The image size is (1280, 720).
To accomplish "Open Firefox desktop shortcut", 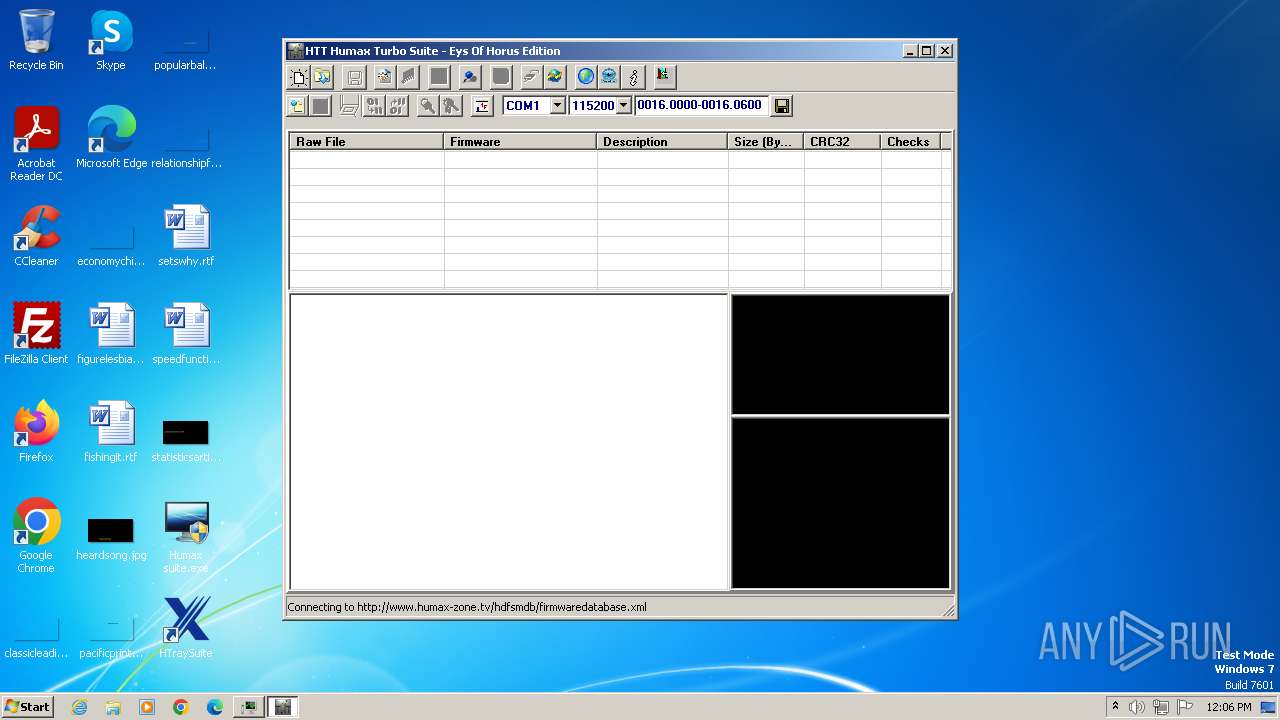I will click(36, 433).
